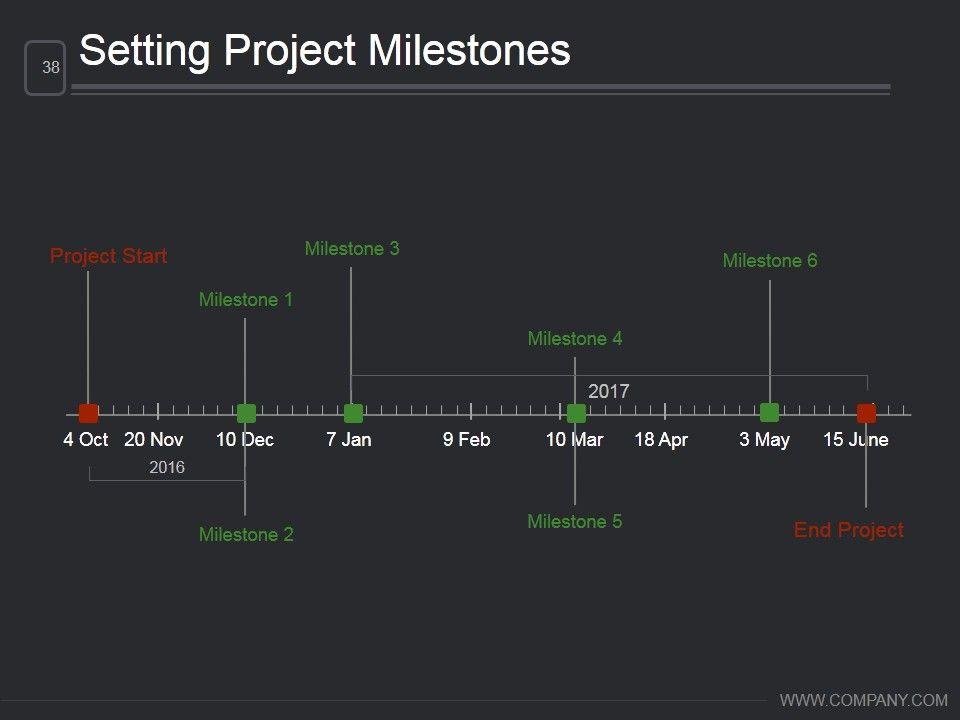Click the Setting Project Milestones title

pos(325,51)
